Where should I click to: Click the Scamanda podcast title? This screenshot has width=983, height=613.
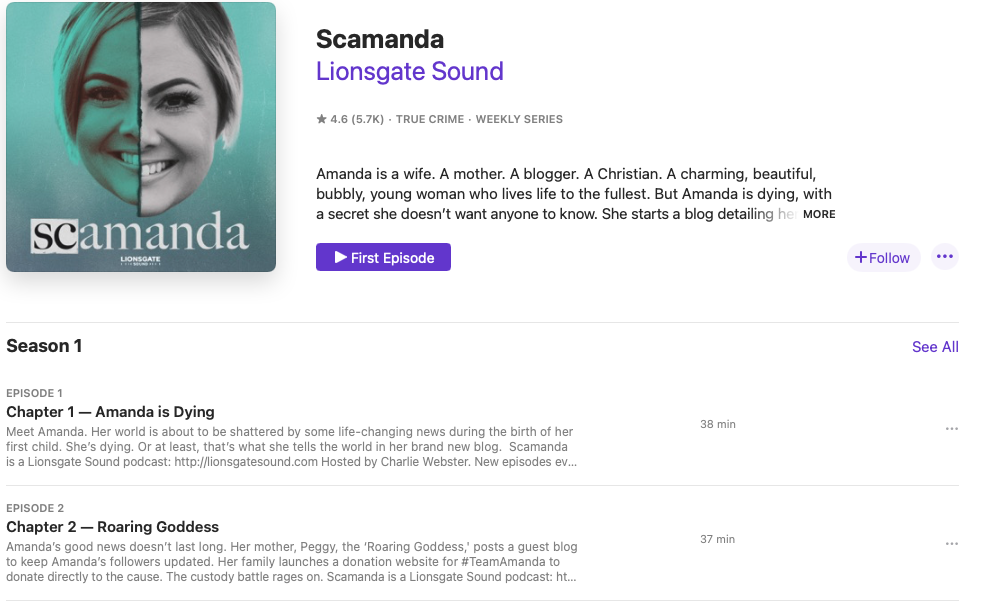click(x=380, y=39)
